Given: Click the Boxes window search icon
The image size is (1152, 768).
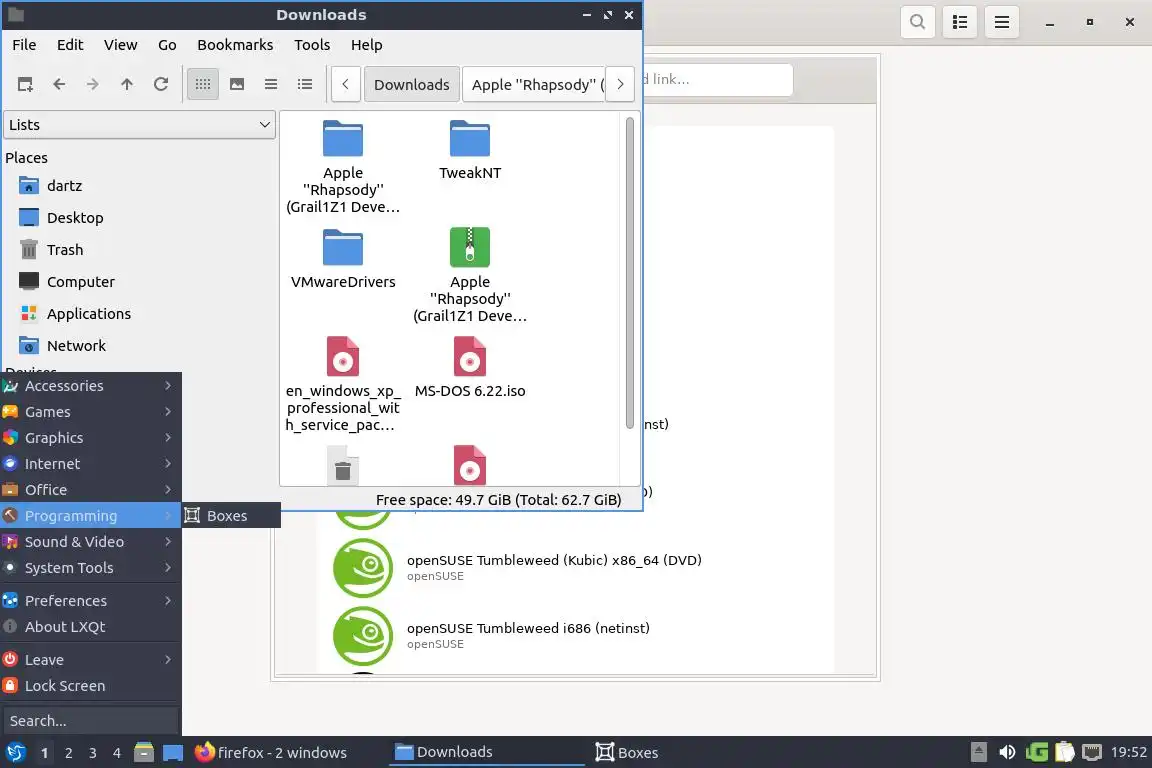Looking at the screenshot, I should pyautogui.click(x=918, y=22).
